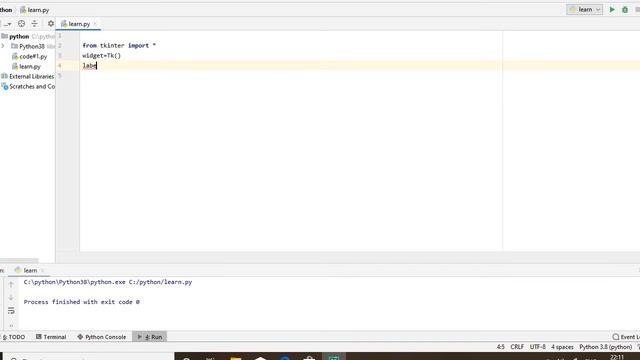Open Project panel settings gear
The image size is (640, 360).
(51, 24)
